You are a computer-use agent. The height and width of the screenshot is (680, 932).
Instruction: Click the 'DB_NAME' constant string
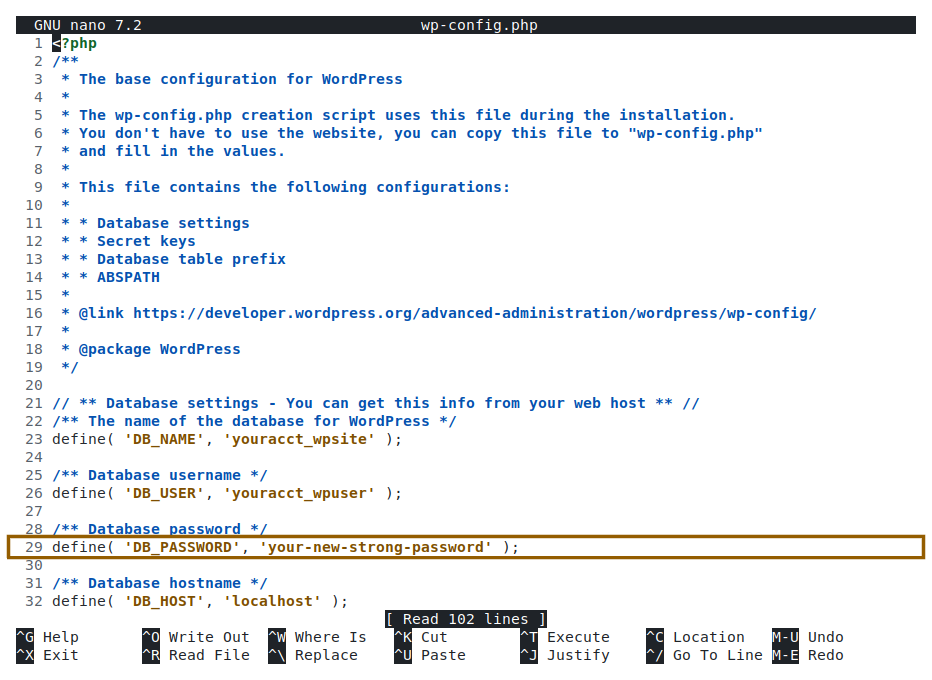(x=164, y=439)
